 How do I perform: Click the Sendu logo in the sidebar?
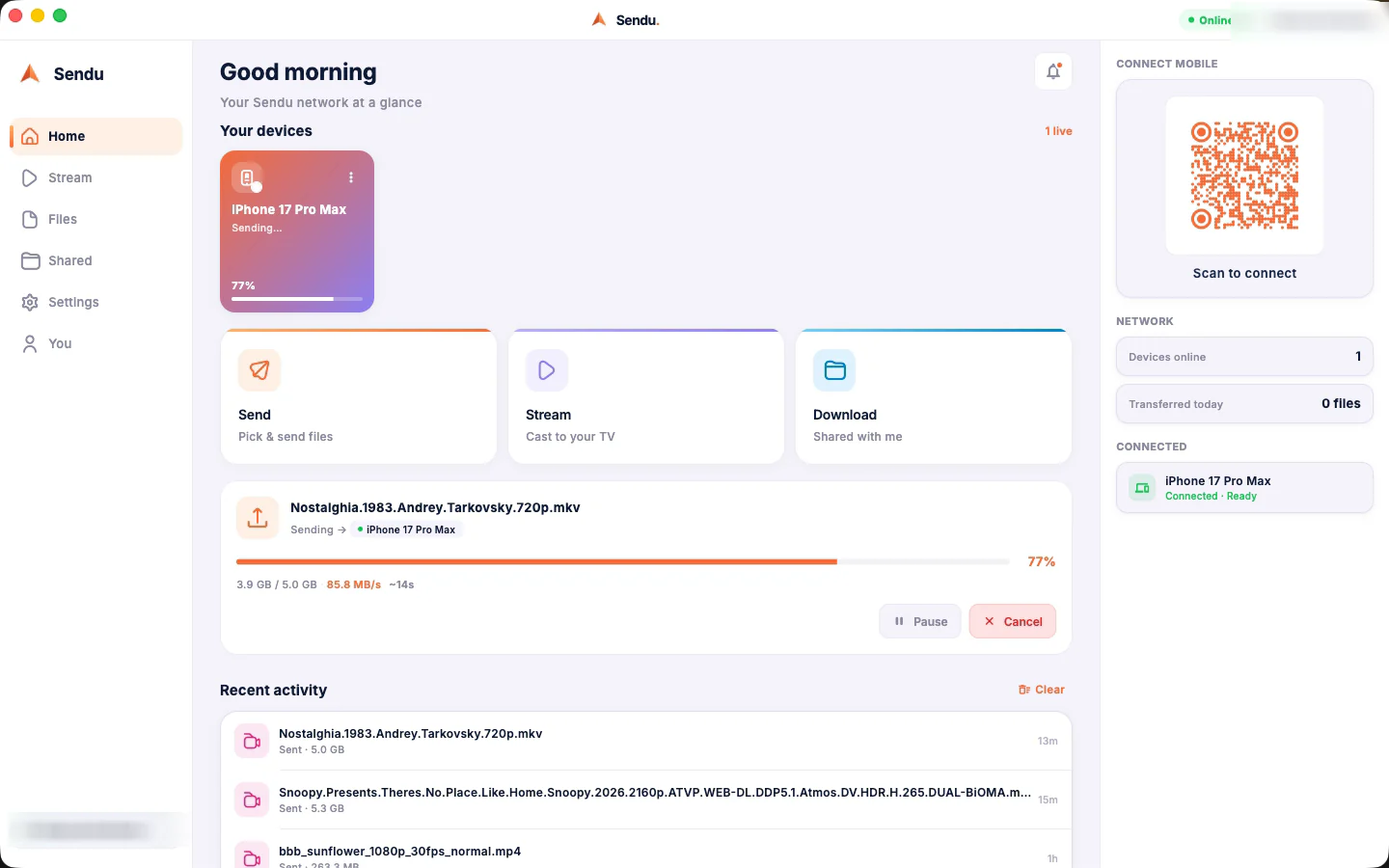pos(30,73)
